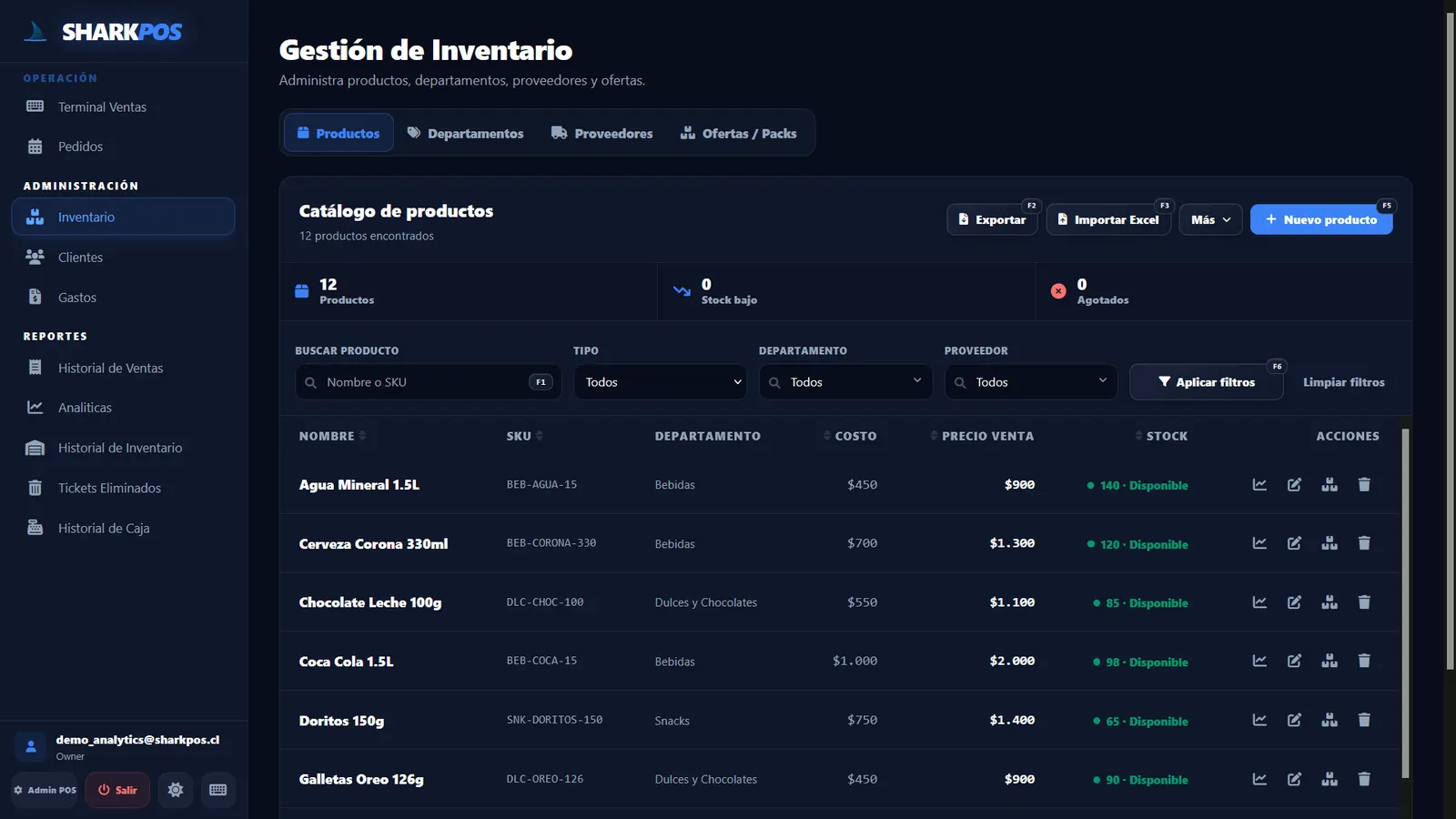Click keyboard icon in sidebar footer
This screenshot has height=819, width=1456.
[218, 790]
